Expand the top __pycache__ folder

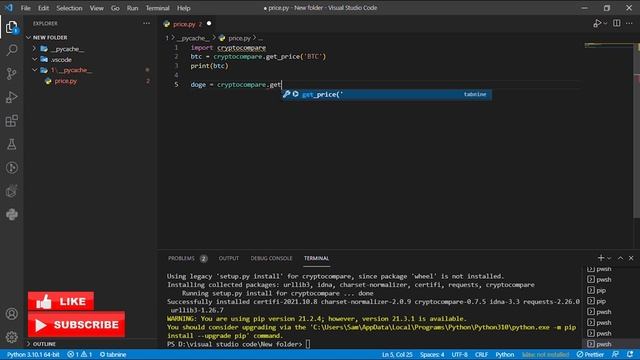pos(67,49)
